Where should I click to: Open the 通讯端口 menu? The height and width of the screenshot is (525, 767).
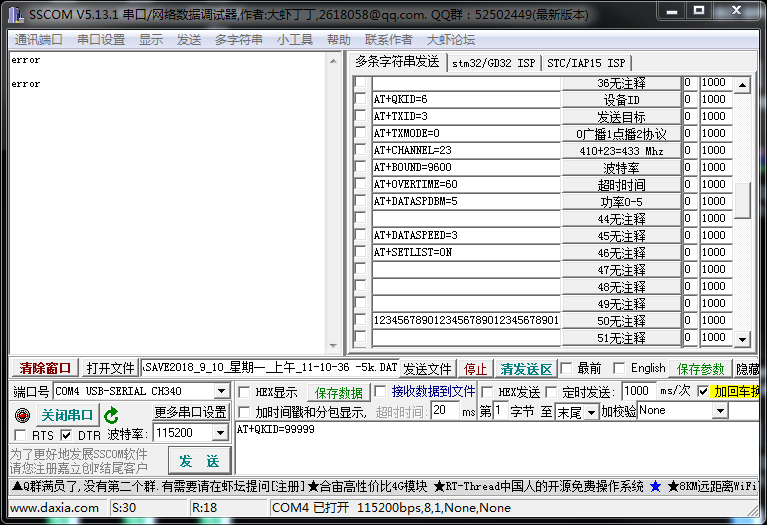39,40
